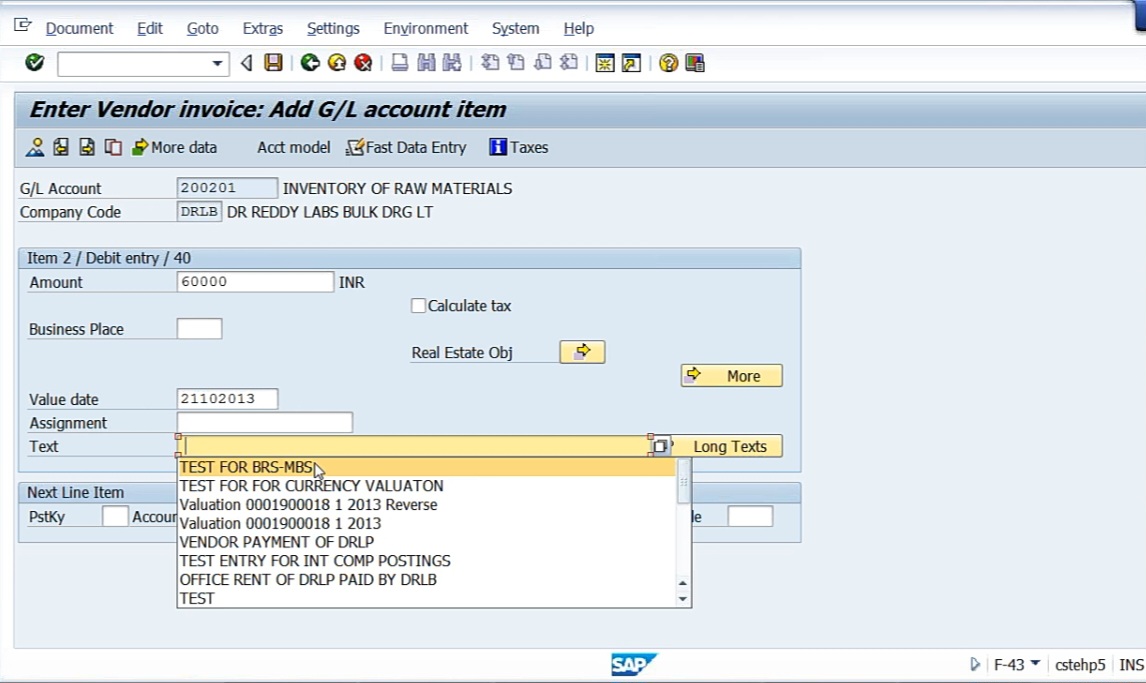Click the window menu icon beside Document
The height and width of the screenshot is (683, 1146).
click(23, 26)
